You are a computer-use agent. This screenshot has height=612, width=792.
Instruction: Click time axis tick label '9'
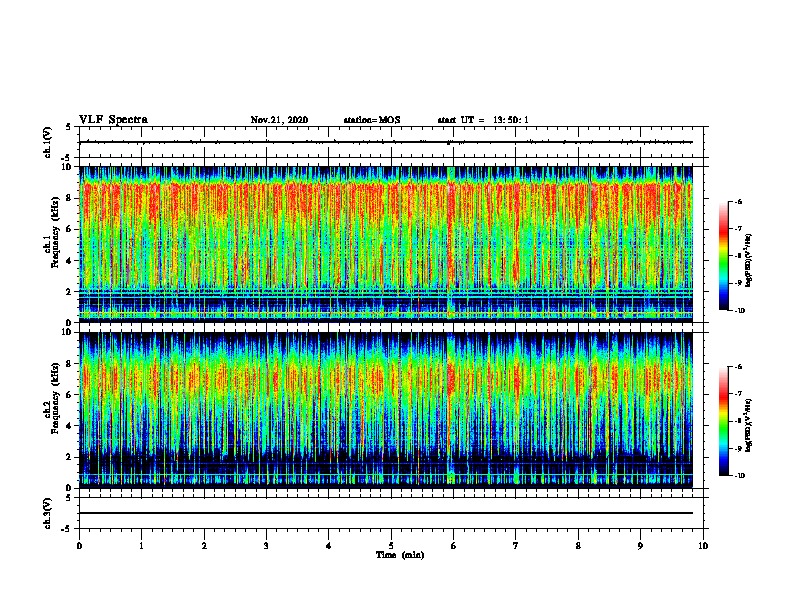tap(640, 546)
